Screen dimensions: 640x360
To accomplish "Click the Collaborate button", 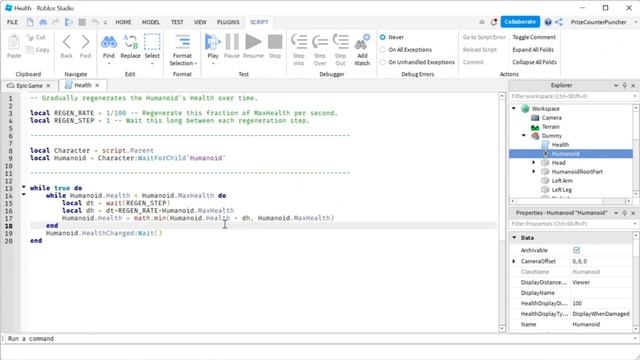I will (x=520, y=22).
